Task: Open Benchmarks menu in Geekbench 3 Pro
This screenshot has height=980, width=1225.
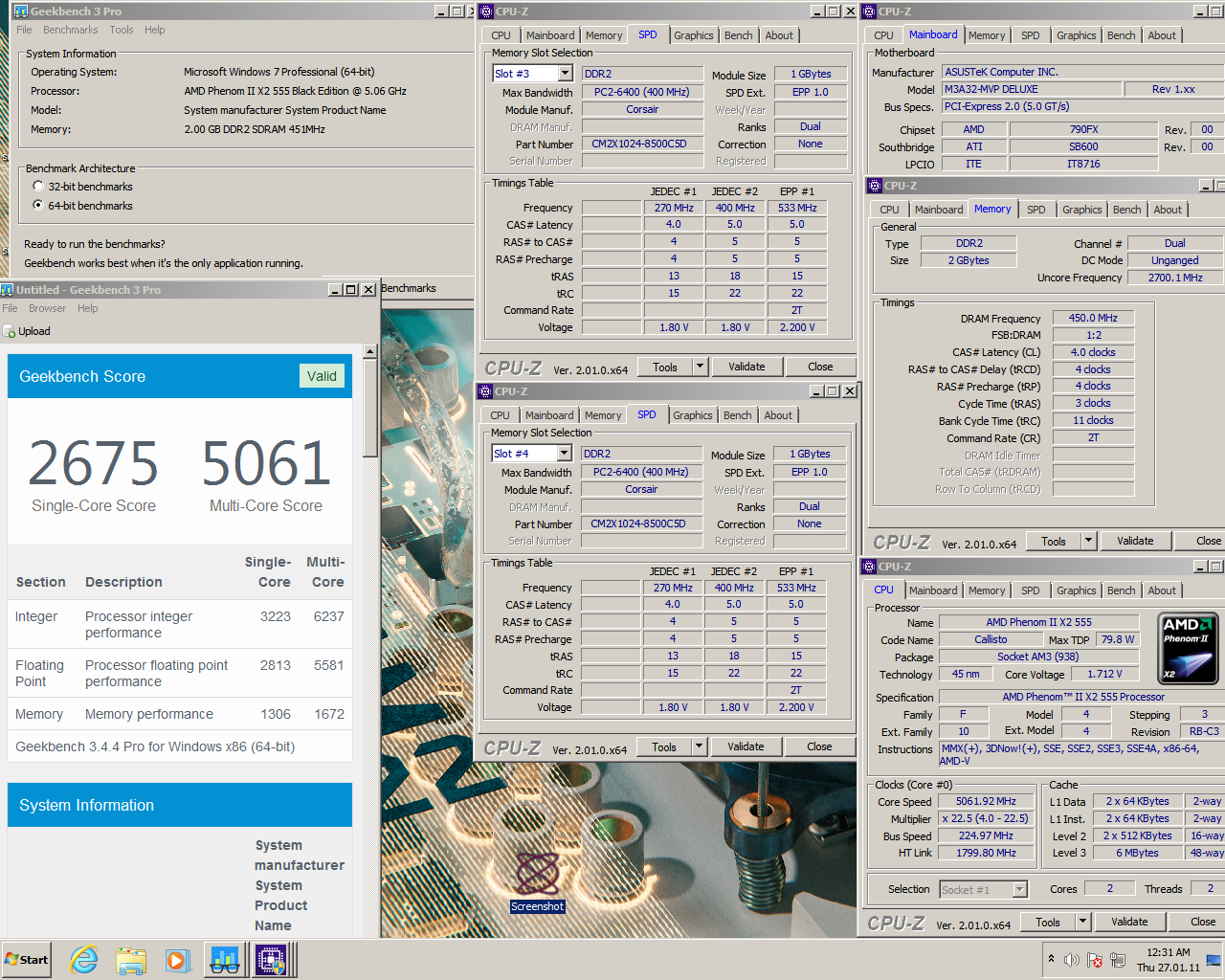Action: pyautogui.click(x=70, y=30)
